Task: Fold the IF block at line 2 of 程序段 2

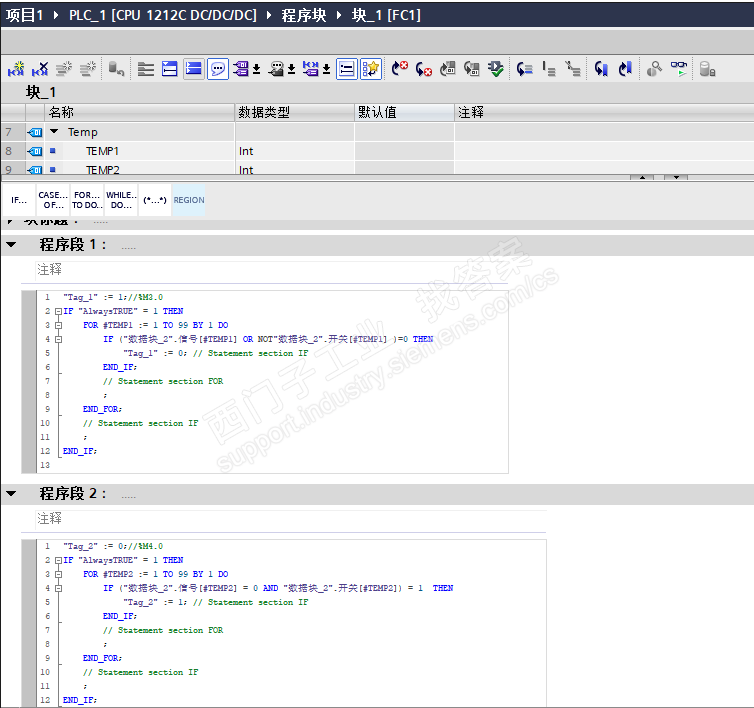Action: [x=58, y=560]
